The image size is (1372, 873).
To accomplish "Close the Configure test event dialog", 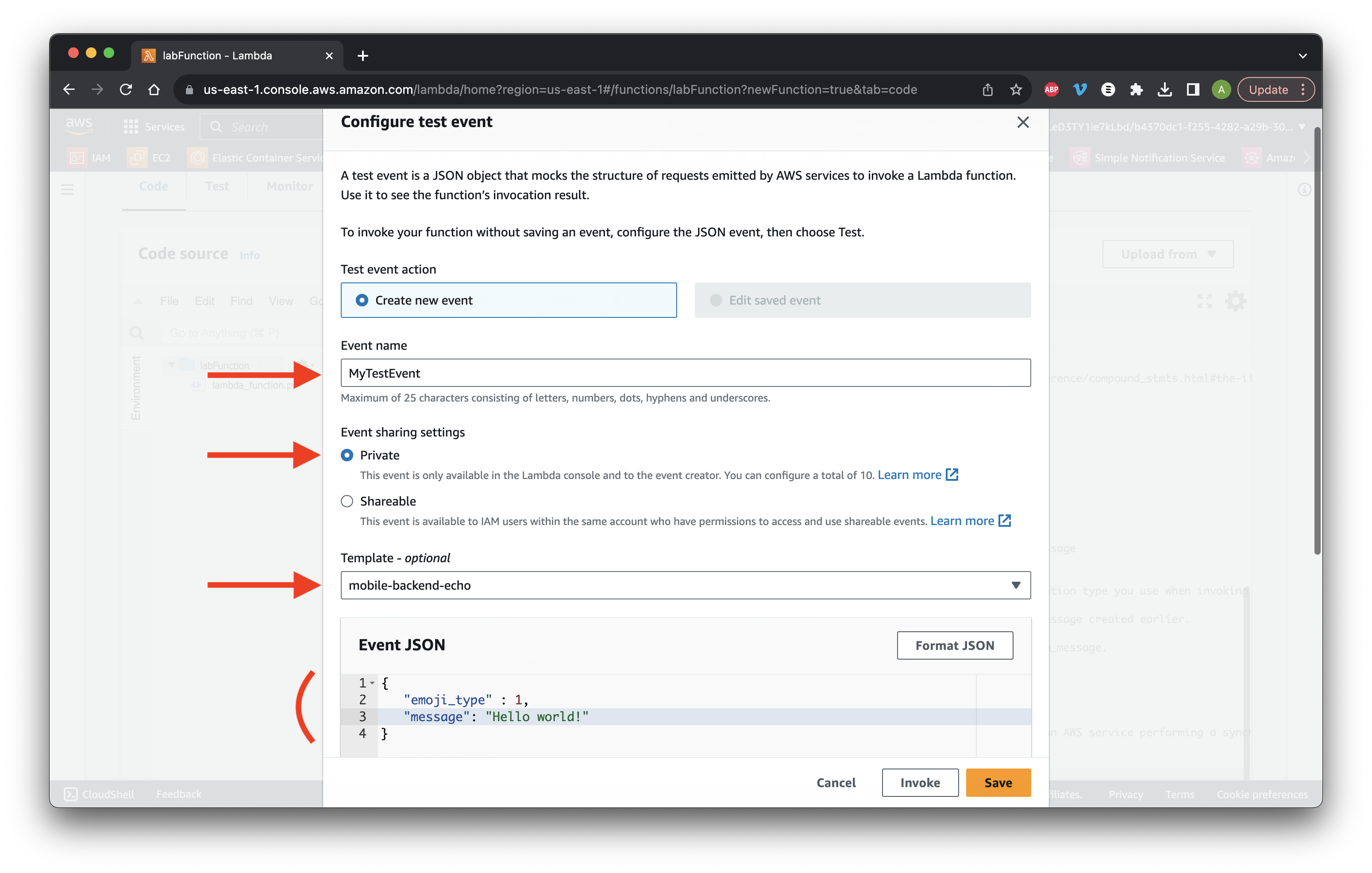I will [1023, 122].
